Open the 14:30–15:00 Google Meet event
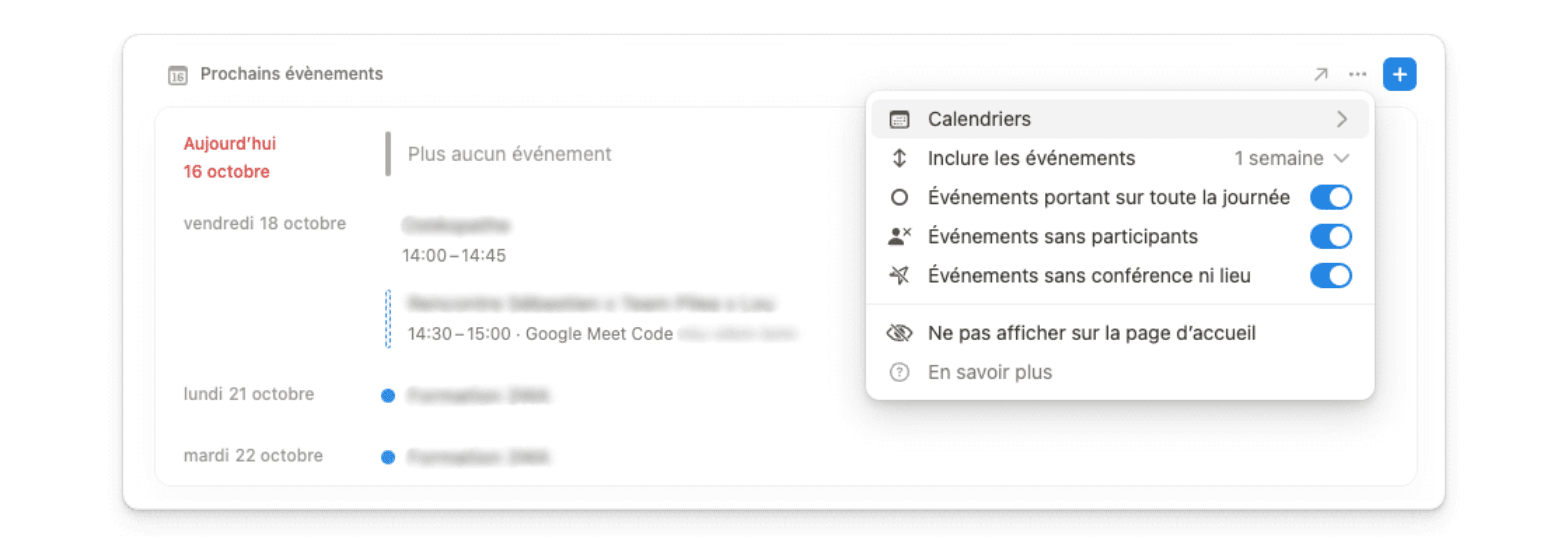 pos(590,318)
